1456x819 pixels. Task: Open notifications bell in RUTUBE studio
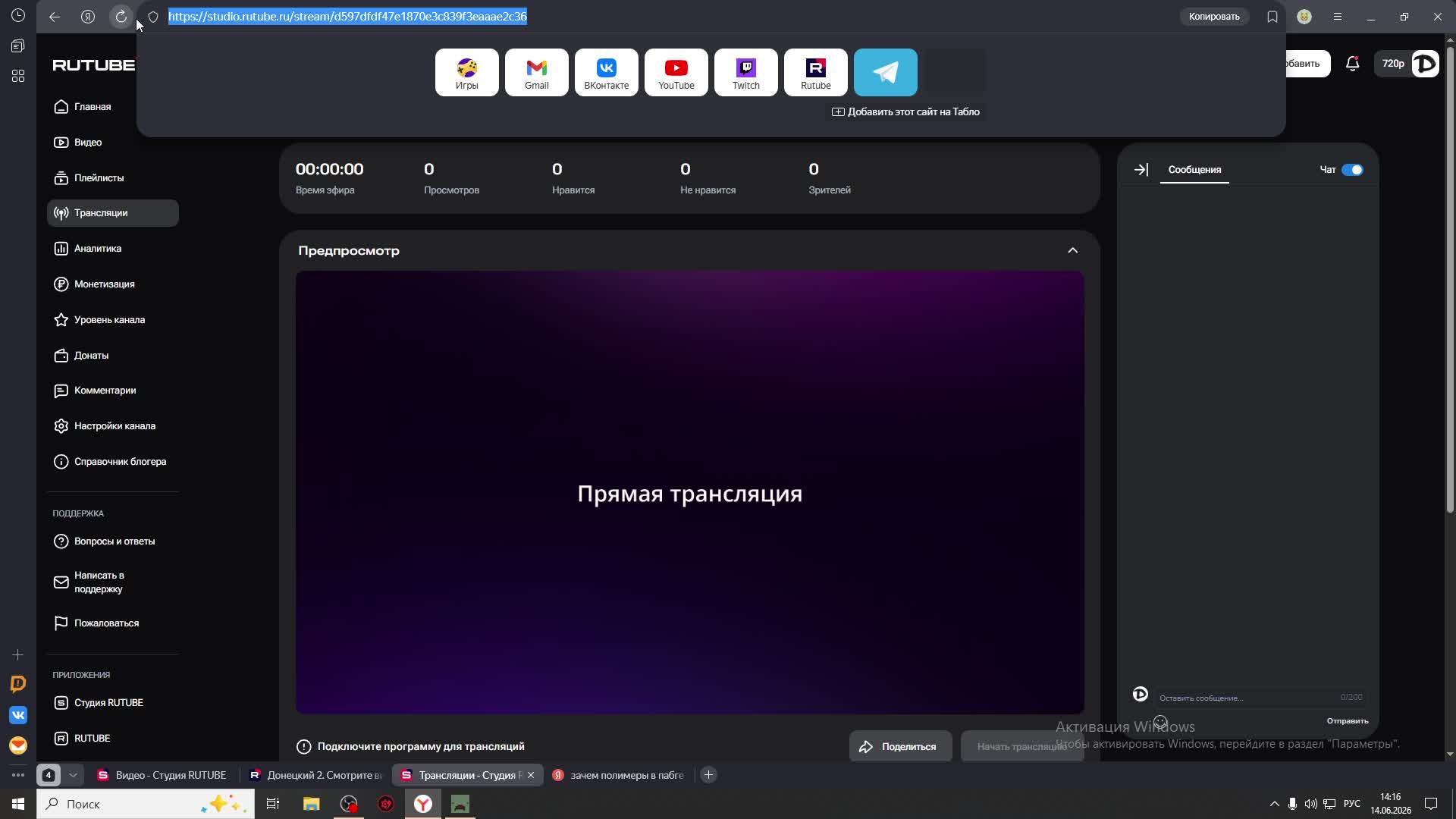pyautogui.click(x=1352, y=64)
